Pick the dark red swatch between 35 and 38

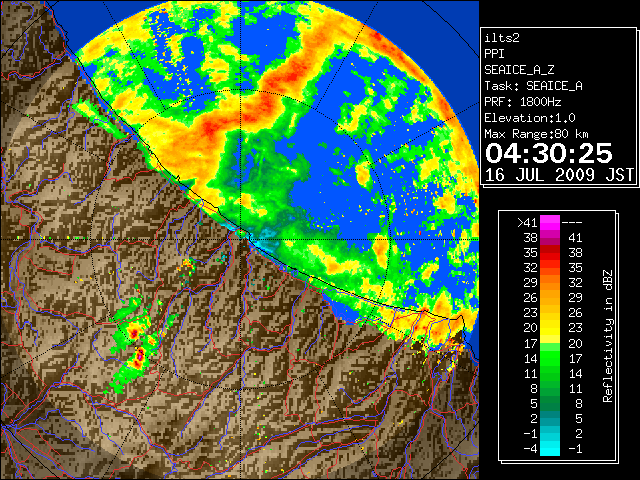point(550,253)
